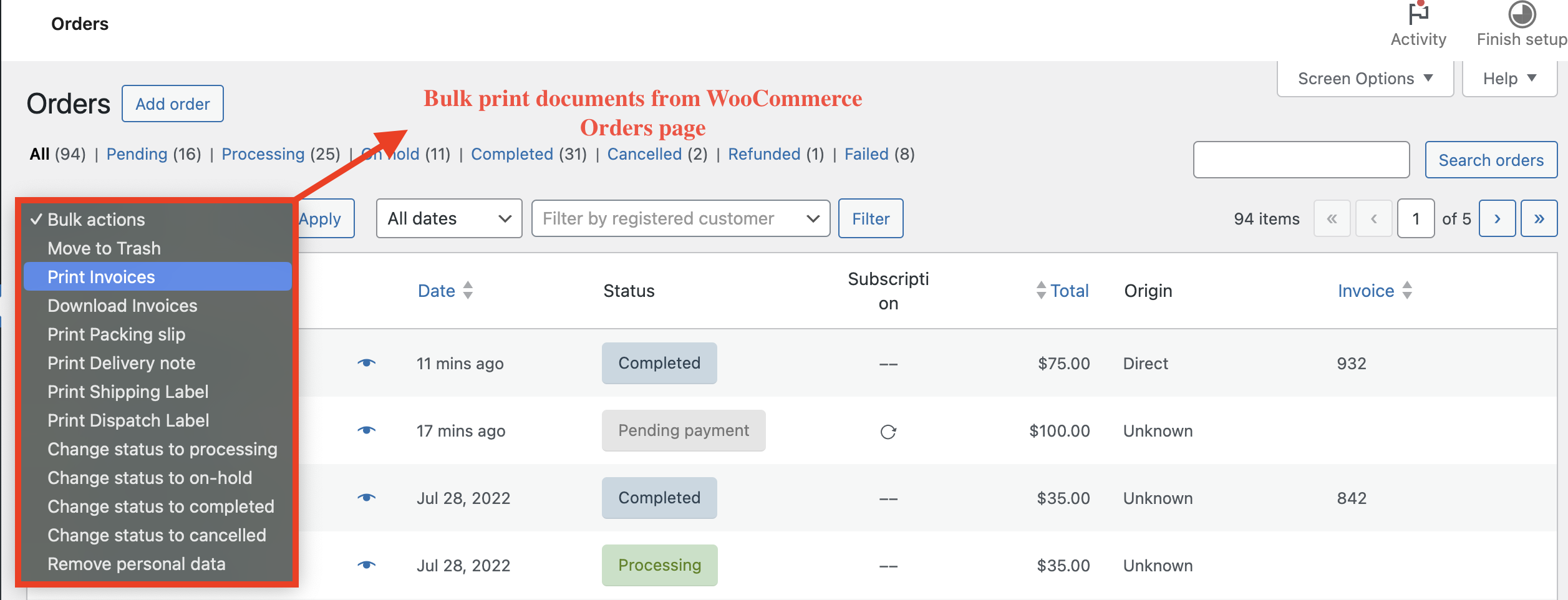Go to previous page of orders
The width and height of the screenshot is (1568, 600).
tap(1374, 219)
